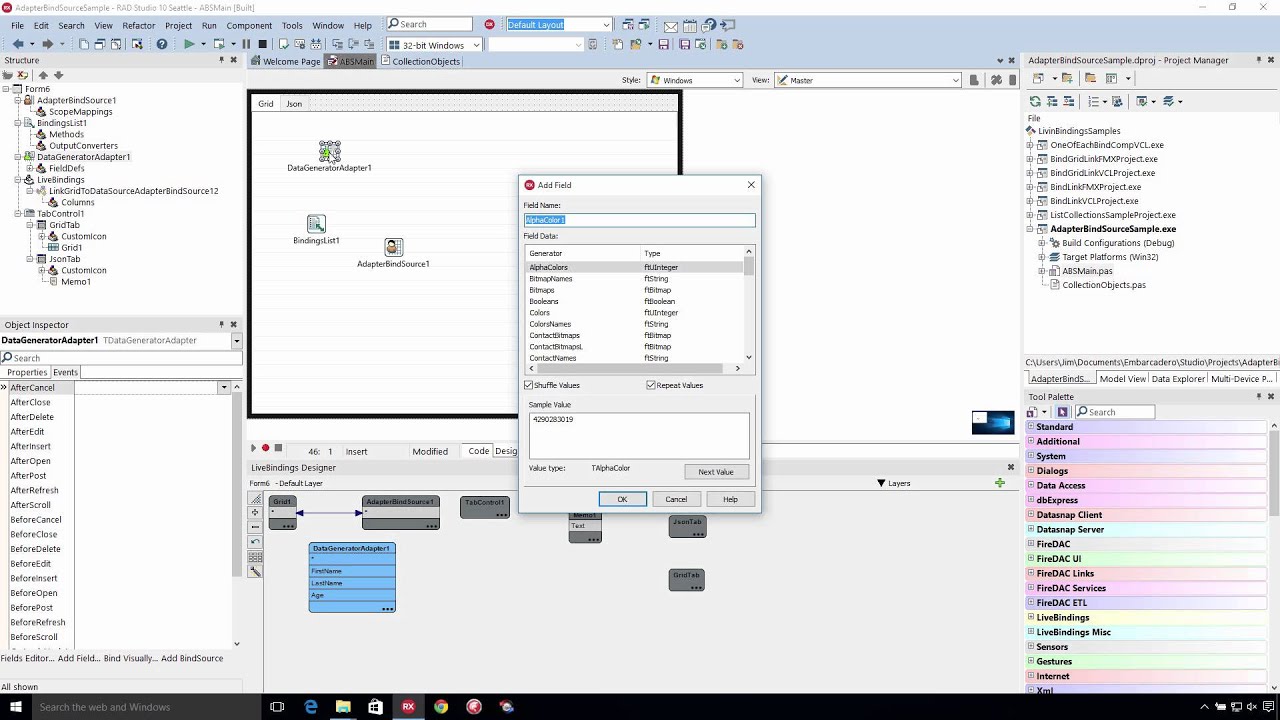Click the Bind Visually link
Viewport: 1280px width, 720px height.
129,658
